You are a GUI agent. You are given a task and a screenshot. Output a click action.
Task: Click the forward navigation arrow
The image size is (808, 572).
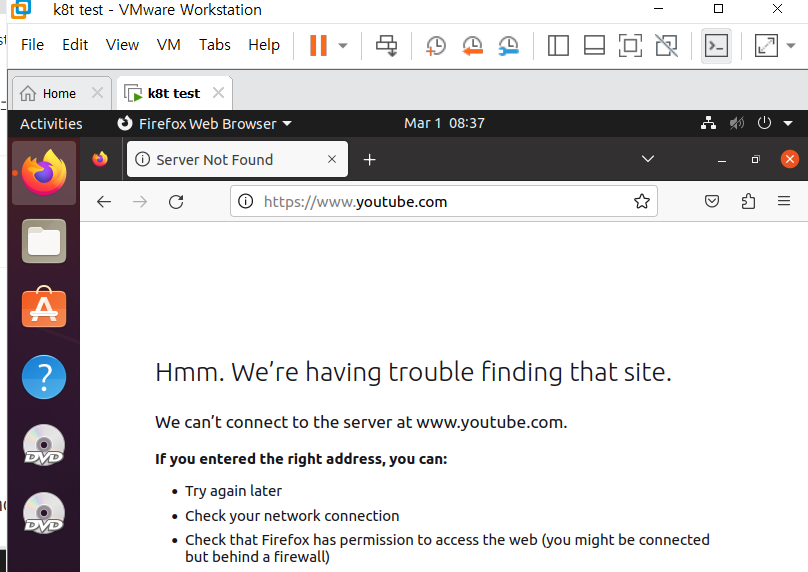click(x=140, y=201)
